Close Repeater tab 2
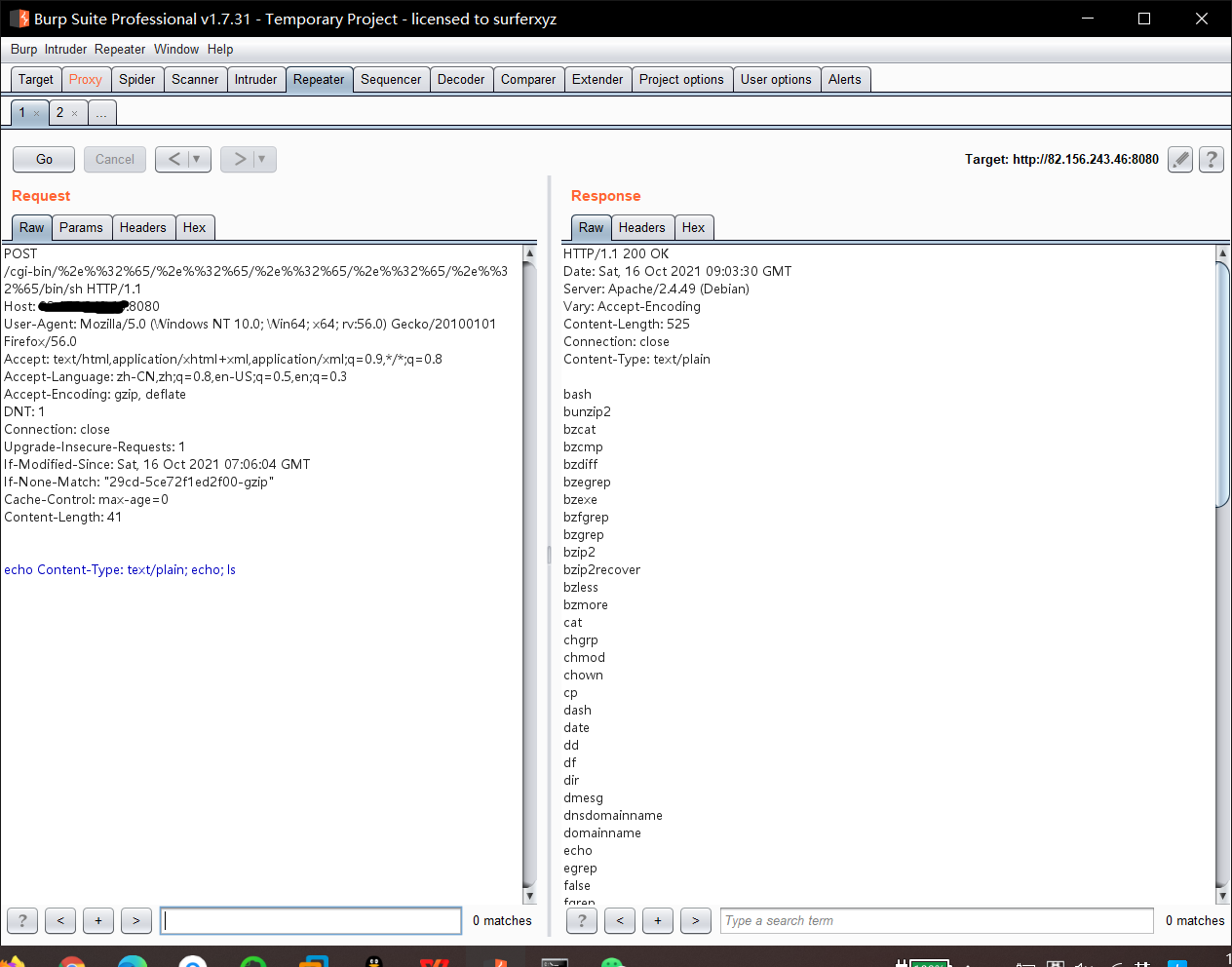 pyautogui.click(x=74, y=113)
